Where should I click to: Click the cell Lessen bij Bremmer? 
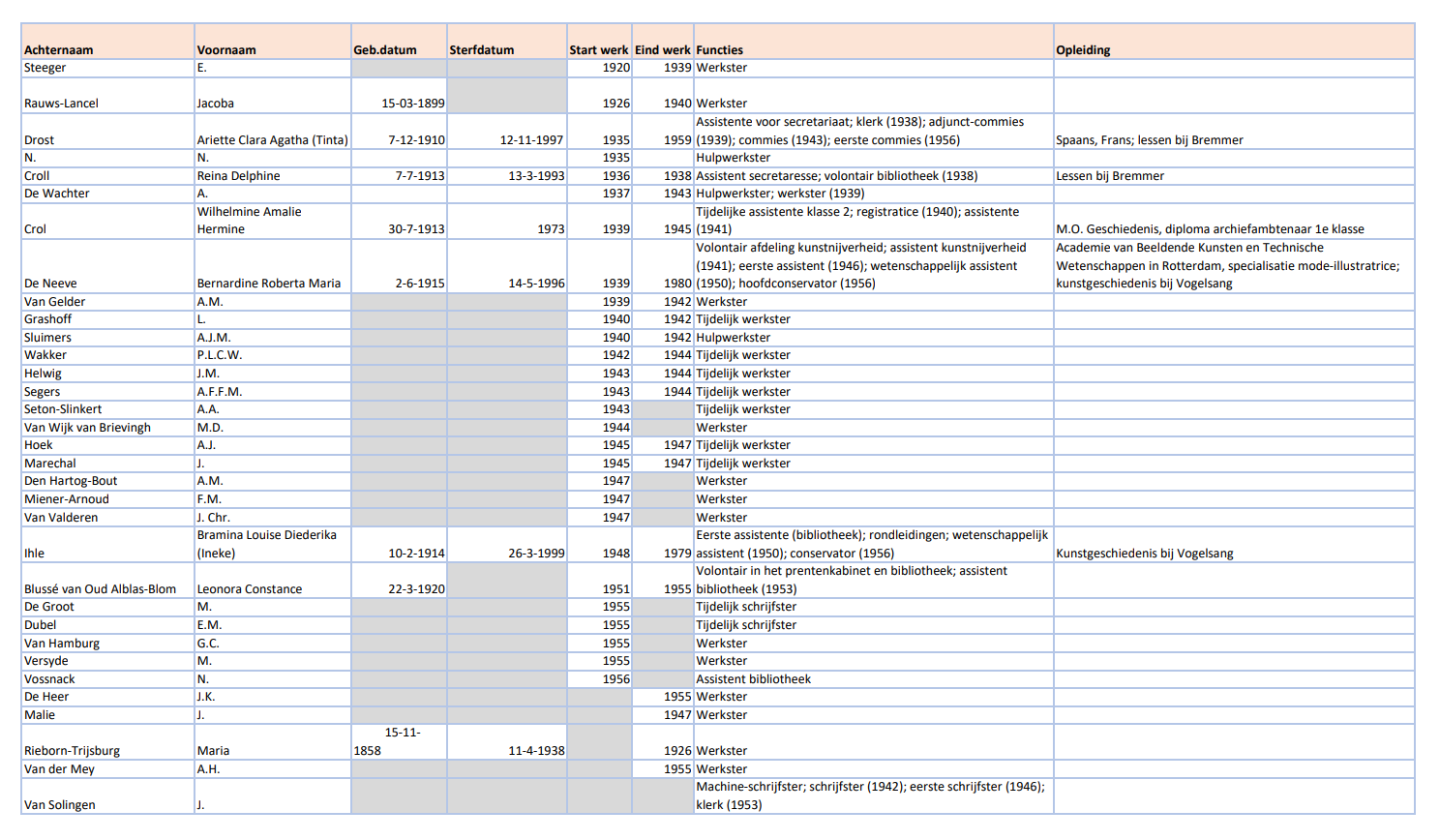click(x=1110, y=176)
